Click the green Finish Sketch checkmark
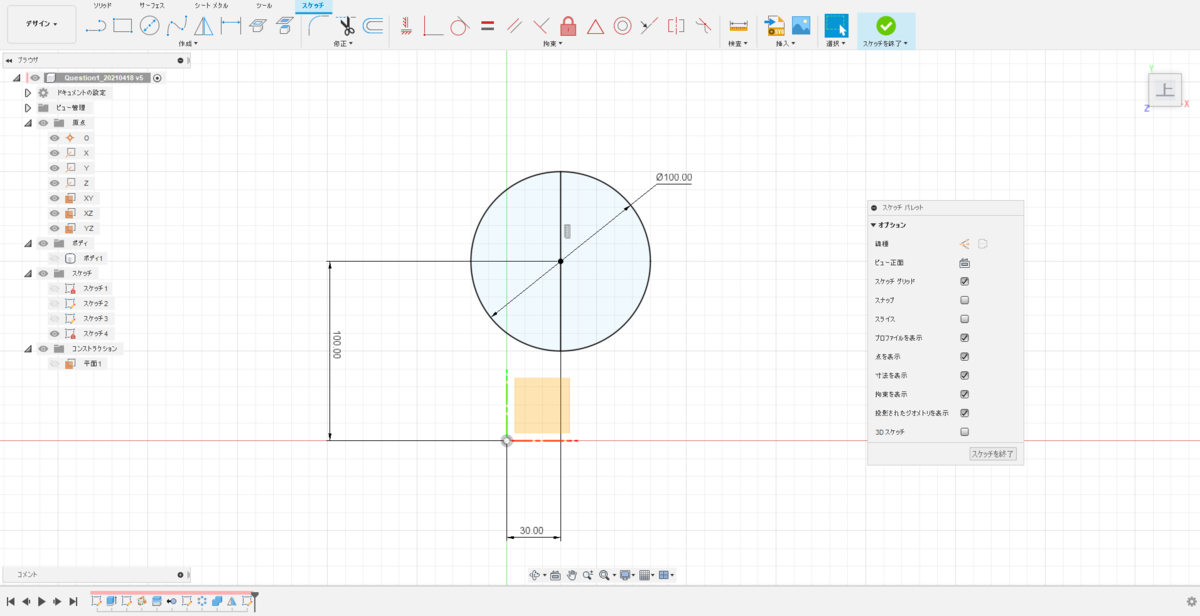1200x616 pixels. pyautogui.click(x=886, y=26)
